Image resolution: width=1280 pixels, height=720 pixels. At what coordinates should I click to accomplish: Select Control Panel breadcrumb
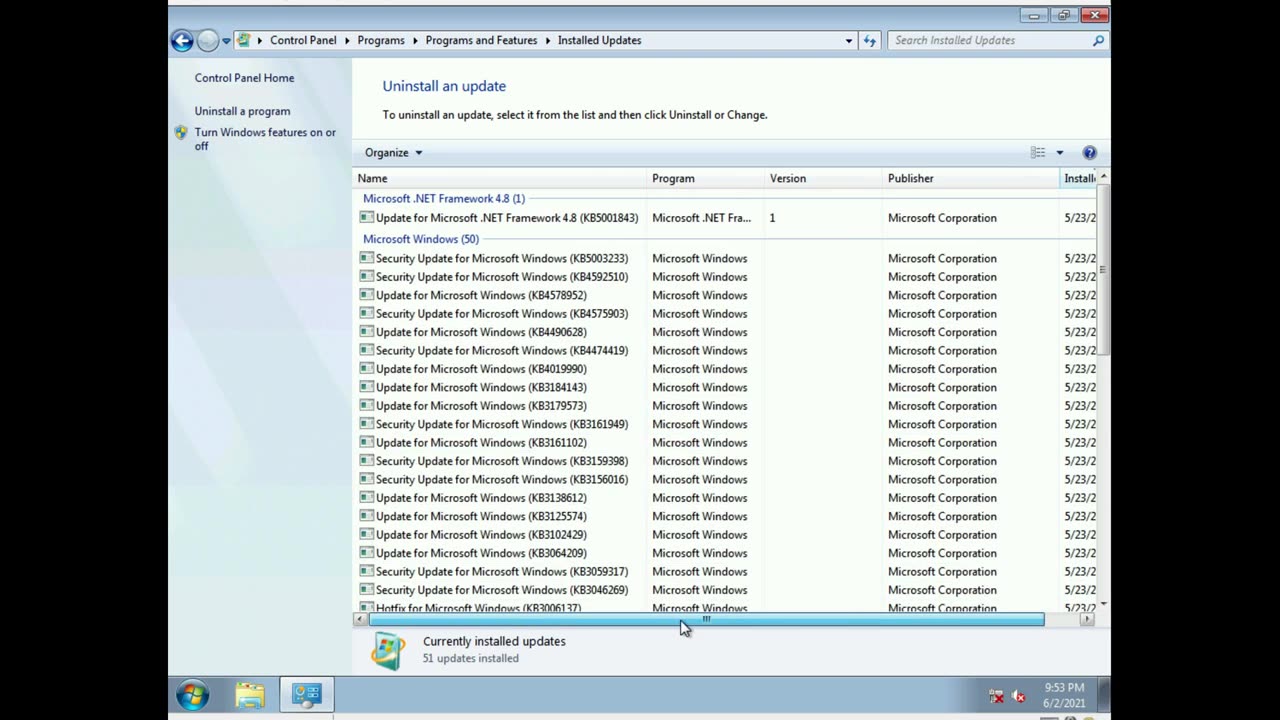303,40
